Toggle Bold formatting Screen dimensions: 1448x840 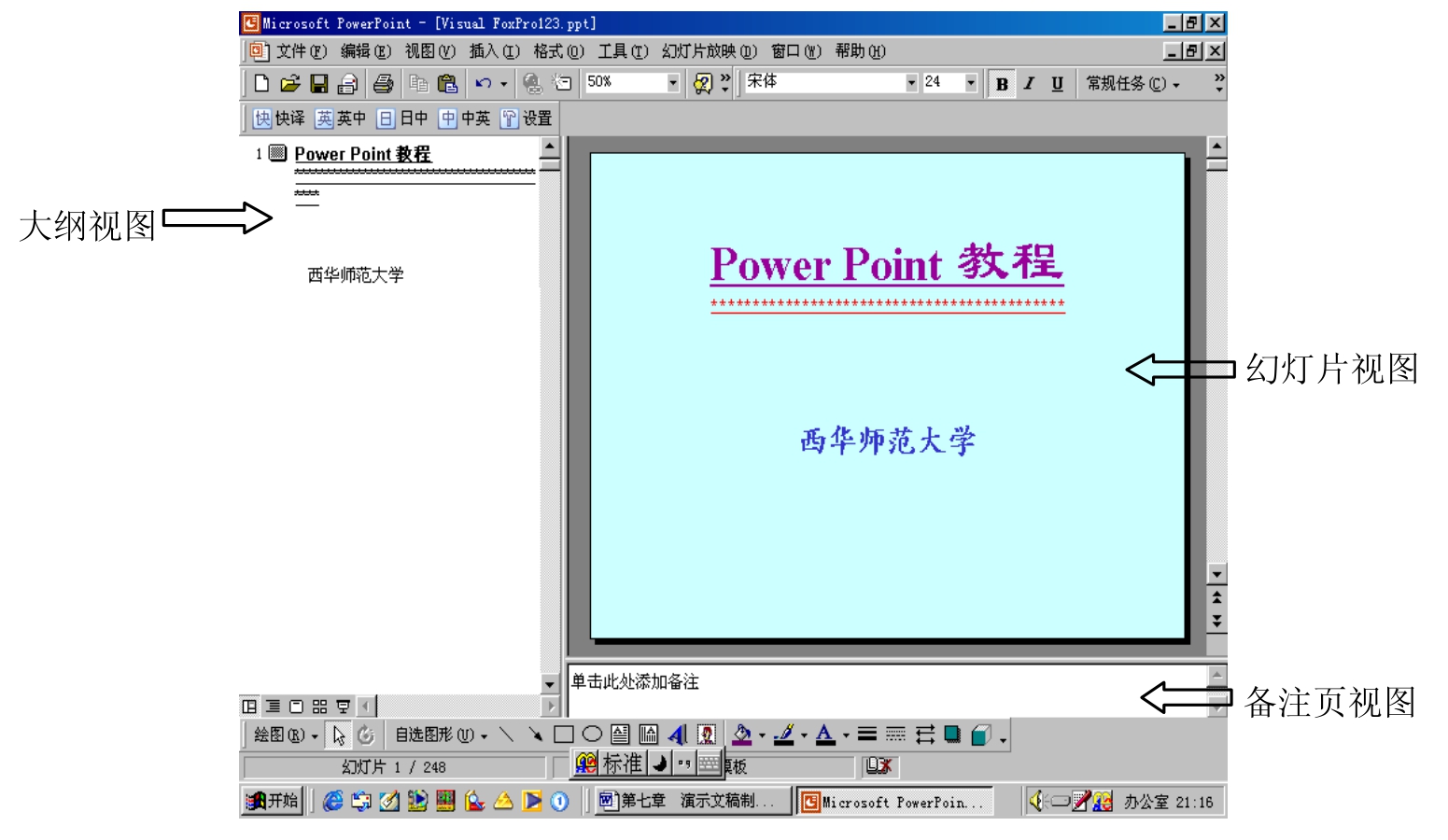click(1002, 84)
